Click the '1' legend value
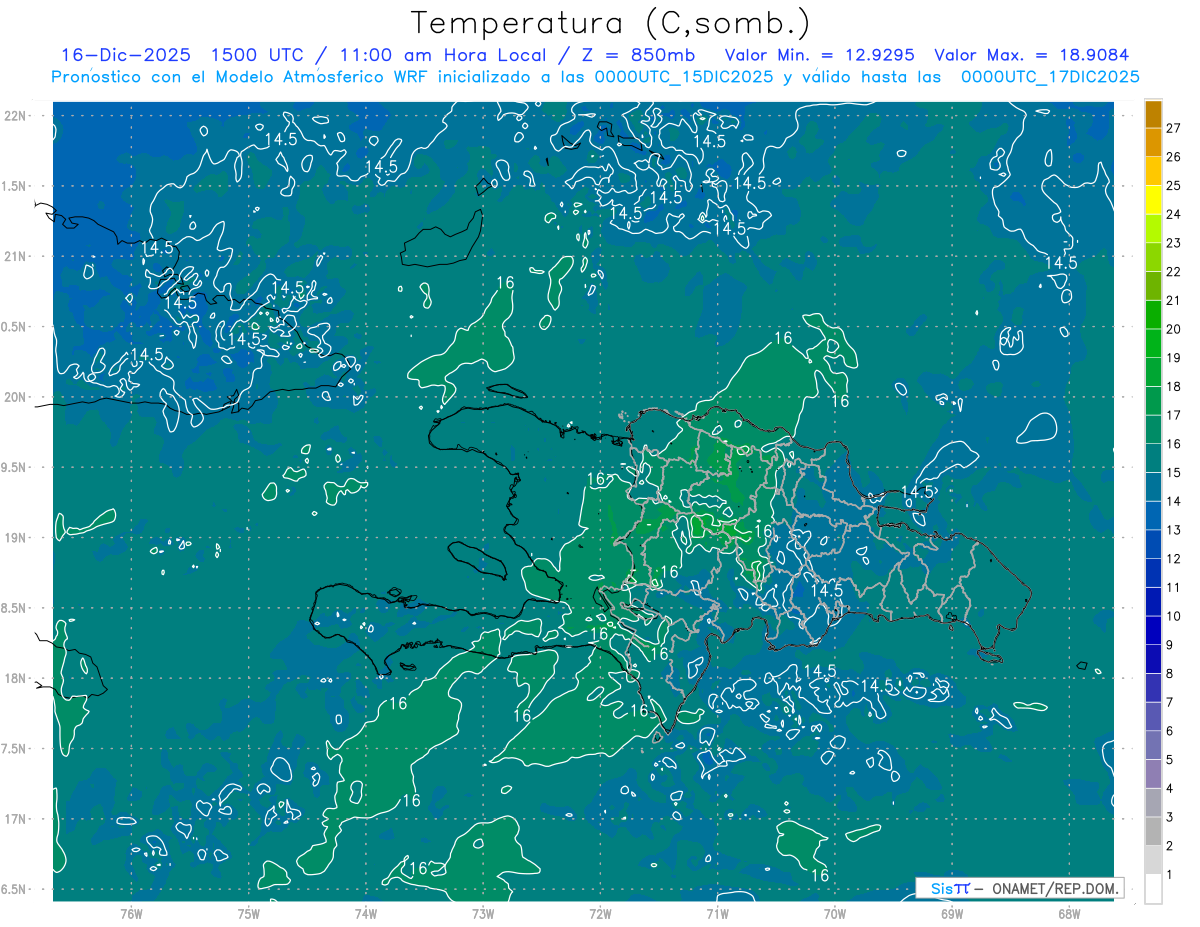This screenshot has height=927, width=1200. (1171, 875)
